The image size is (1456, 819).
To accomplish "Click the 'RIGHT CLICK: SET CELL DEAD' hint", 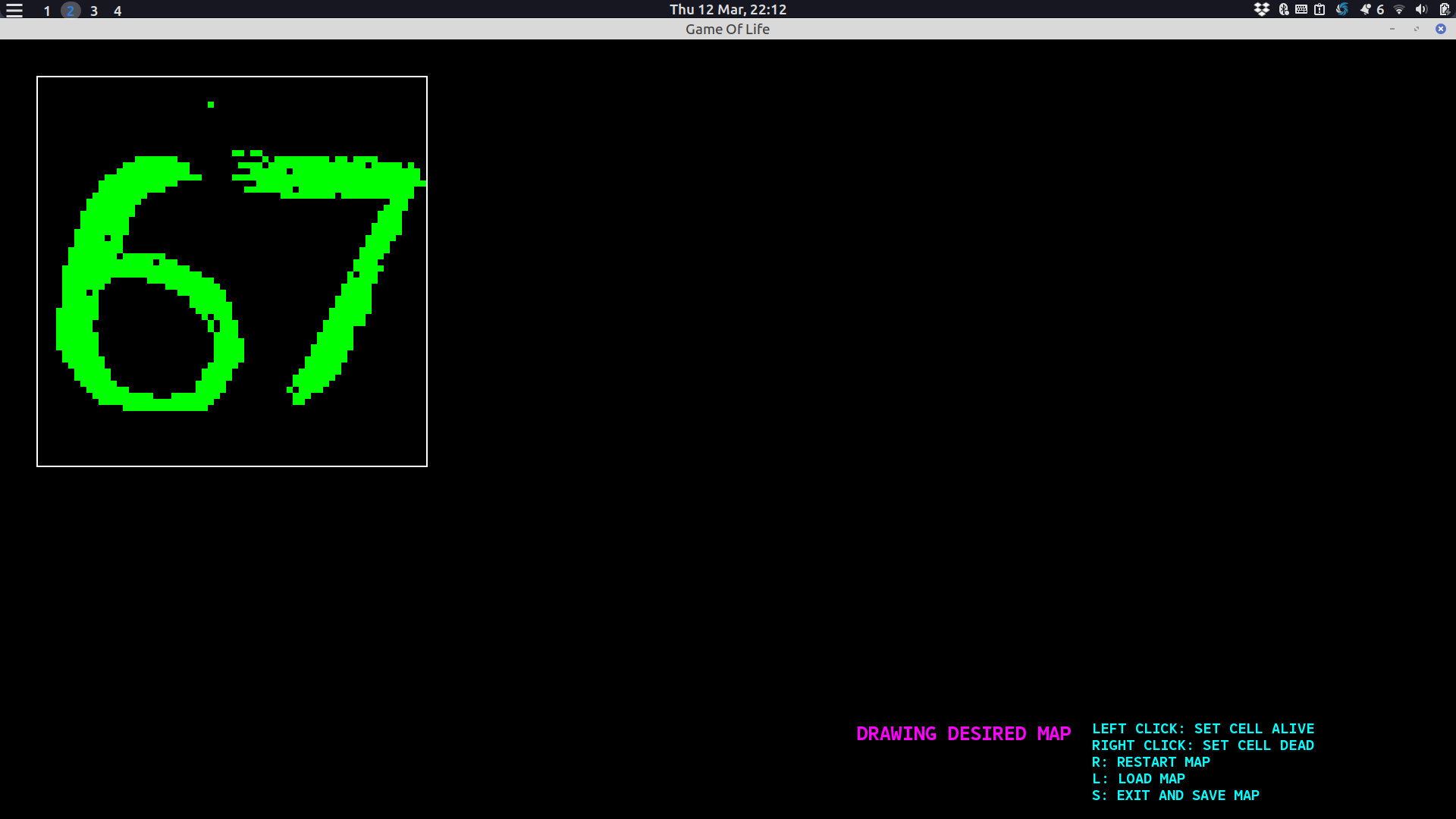I will click(1203, 745).
